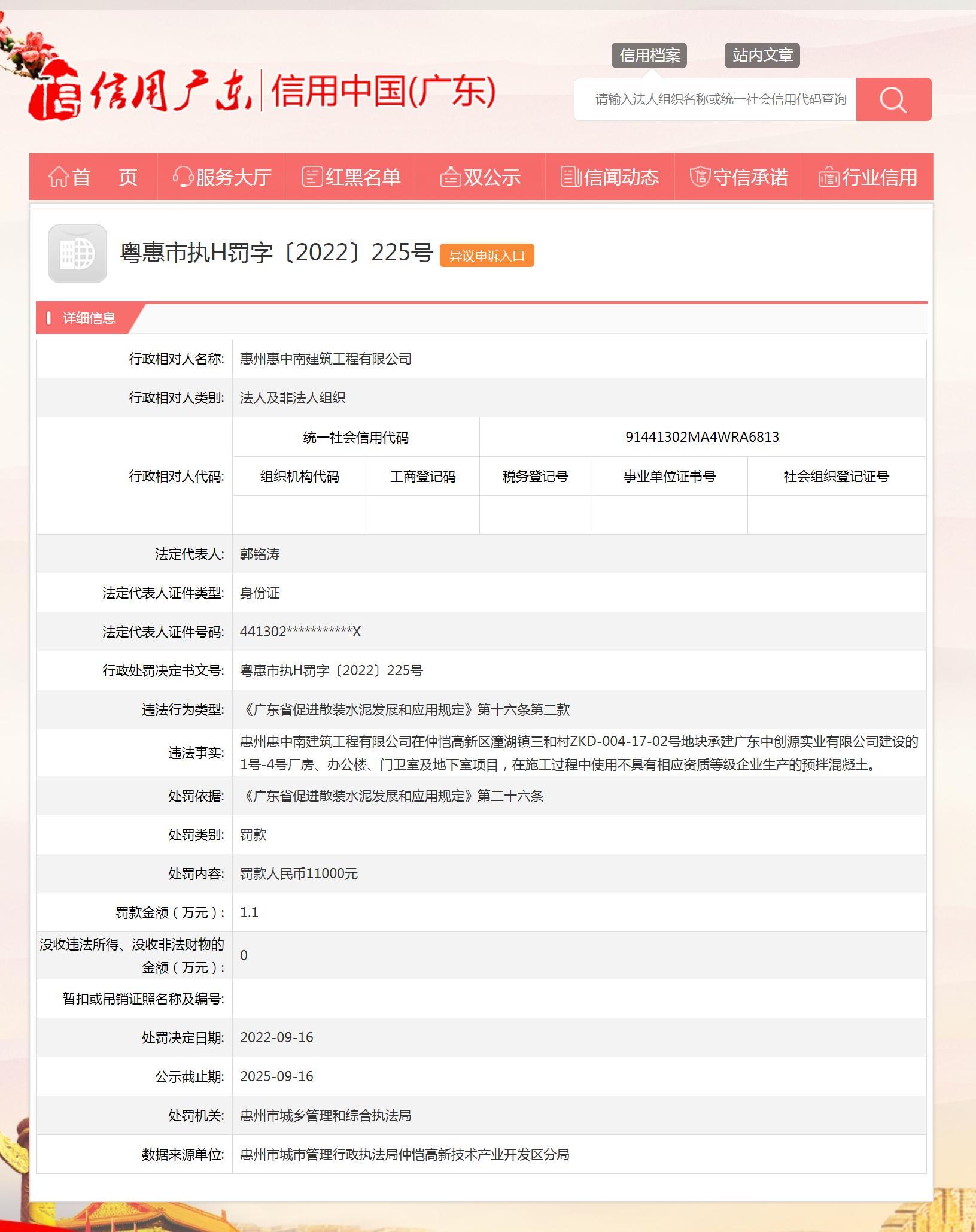This screenshot has width=976, height=1232.
Task: Switch to the 站内文章 search tab
Action: tap(762, 56)
